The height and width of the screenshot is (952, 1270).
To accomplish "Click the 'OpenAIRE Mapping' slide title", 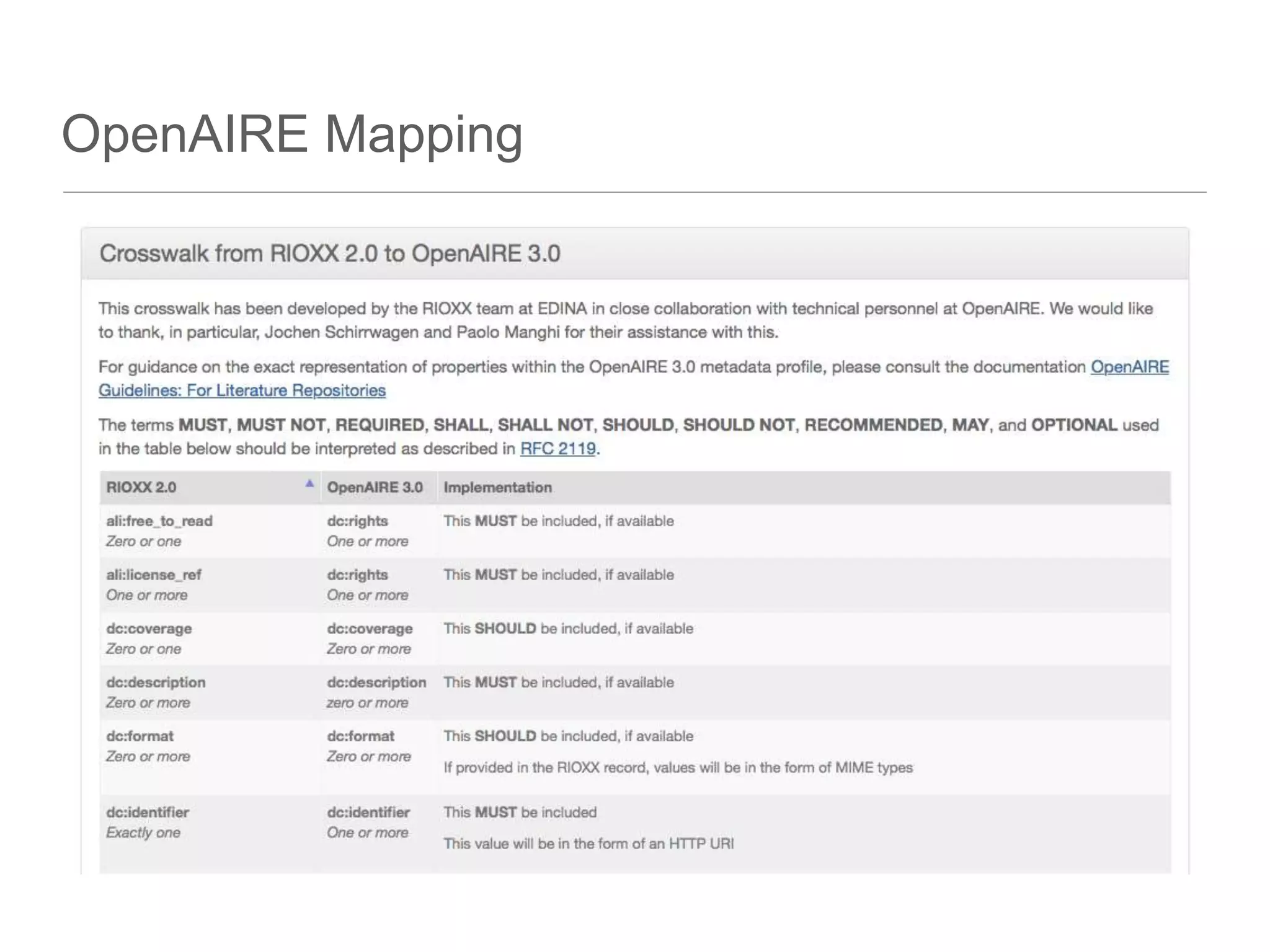I will pos(293,134).
